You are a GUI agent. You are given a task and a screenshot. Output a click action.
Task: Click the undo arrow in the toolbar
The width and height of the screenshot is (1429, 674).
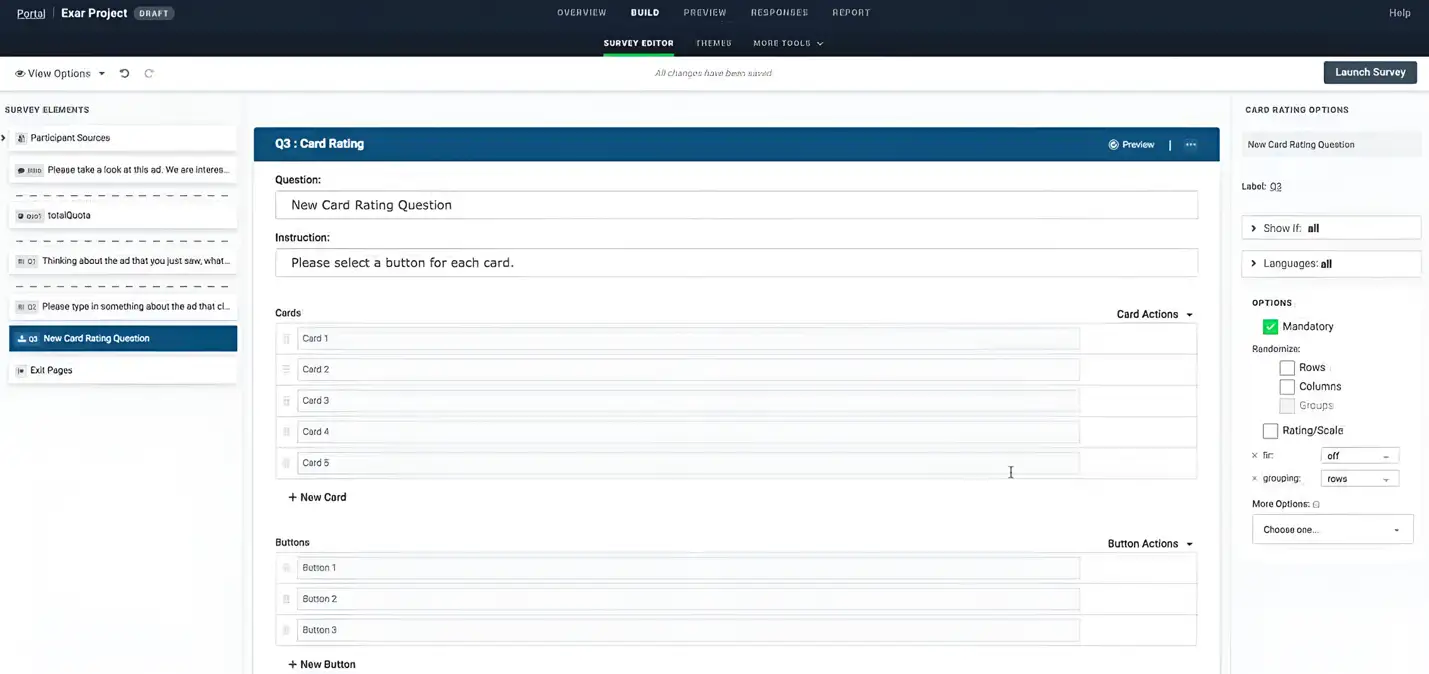click(x=122, y=72)
